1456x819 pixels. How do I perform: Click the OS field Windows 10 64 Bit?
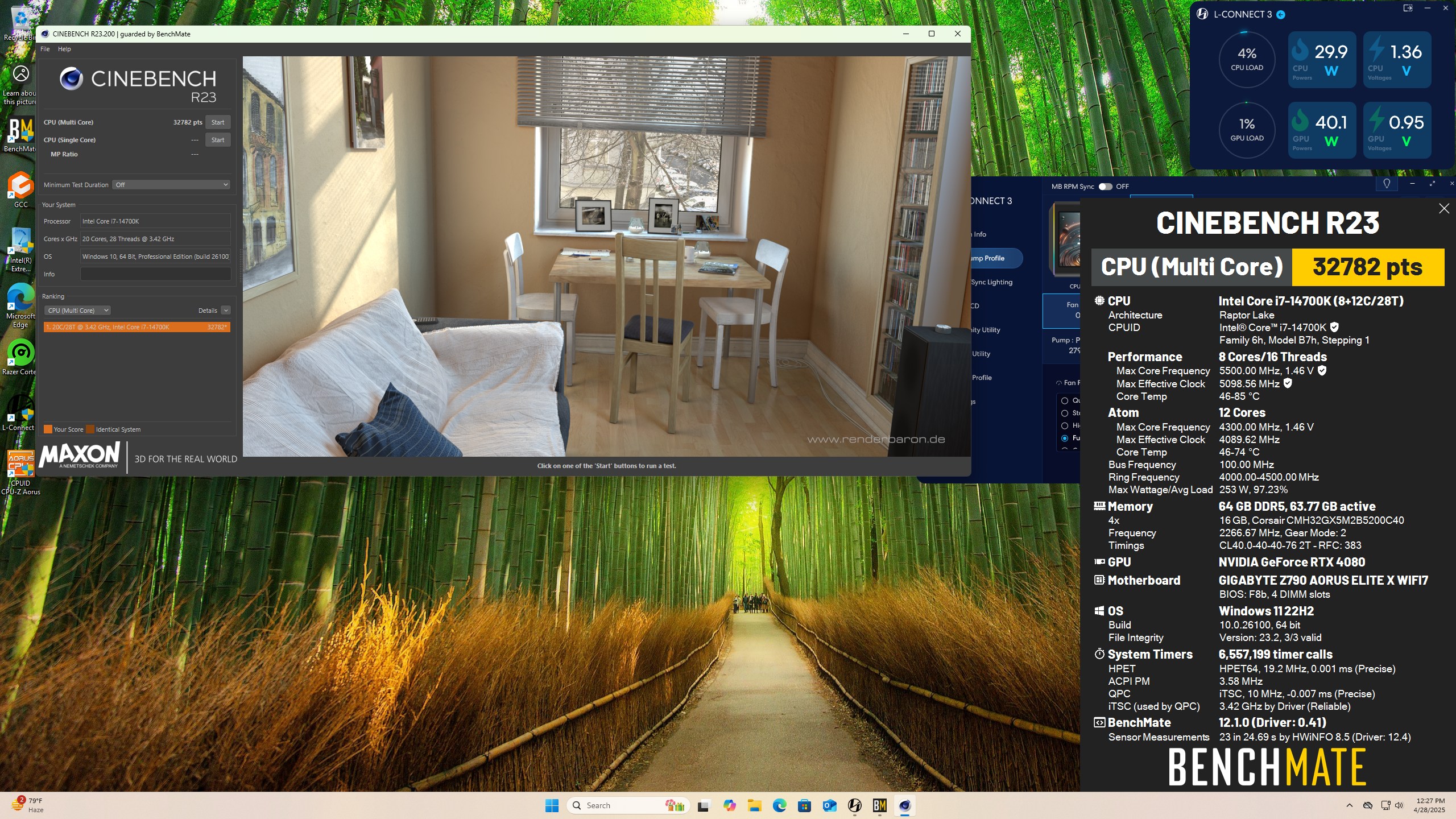pos(155,257)
